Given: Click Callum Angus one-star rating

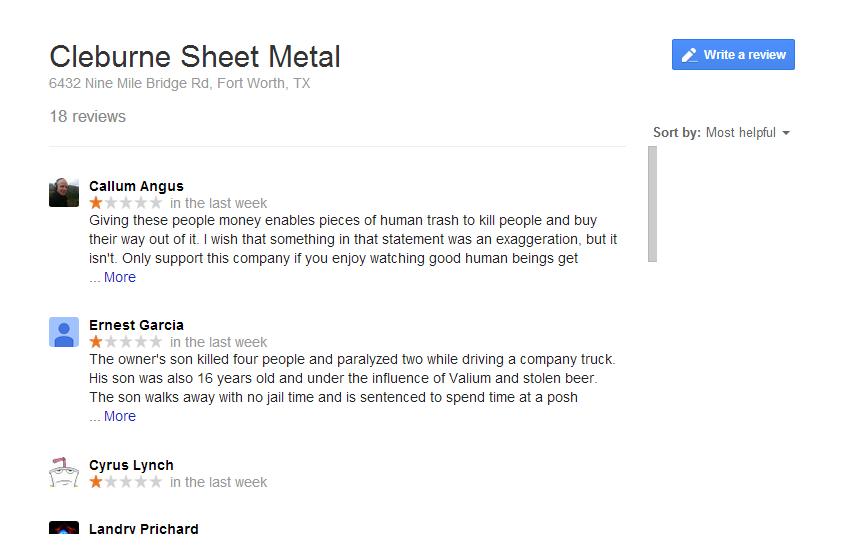Looking at the screenshot, I should point(126,203).
